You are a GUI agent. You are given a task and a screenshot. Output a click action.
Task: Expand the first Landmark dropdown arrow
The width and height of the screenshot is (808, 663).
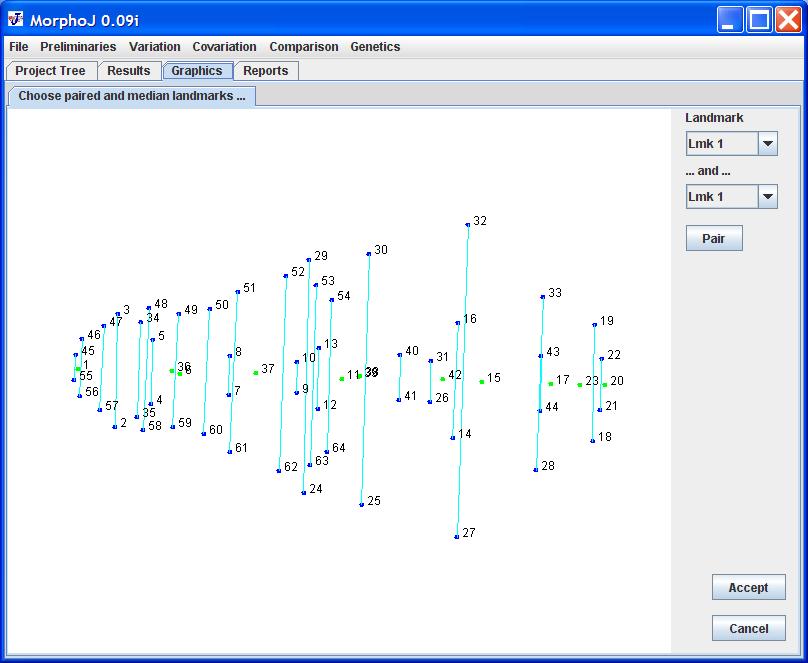pyautogui.click(x=767, y=144)
